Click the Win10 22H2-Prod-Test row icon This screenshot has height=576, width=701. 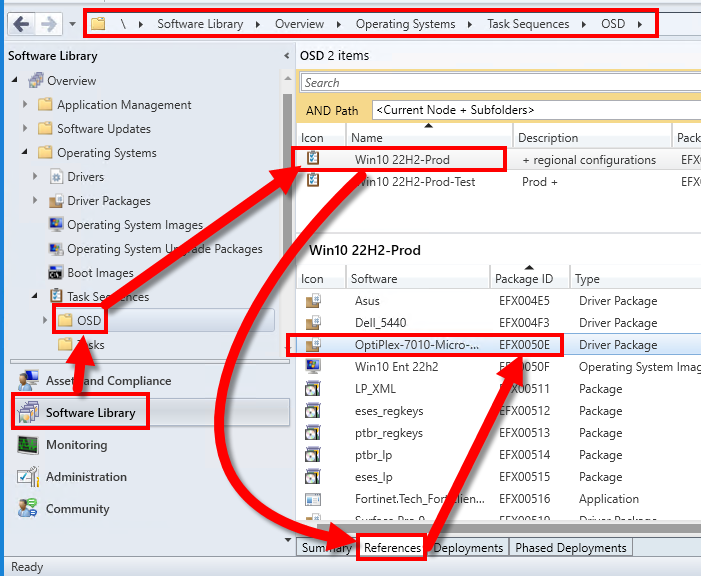(313, 181)
